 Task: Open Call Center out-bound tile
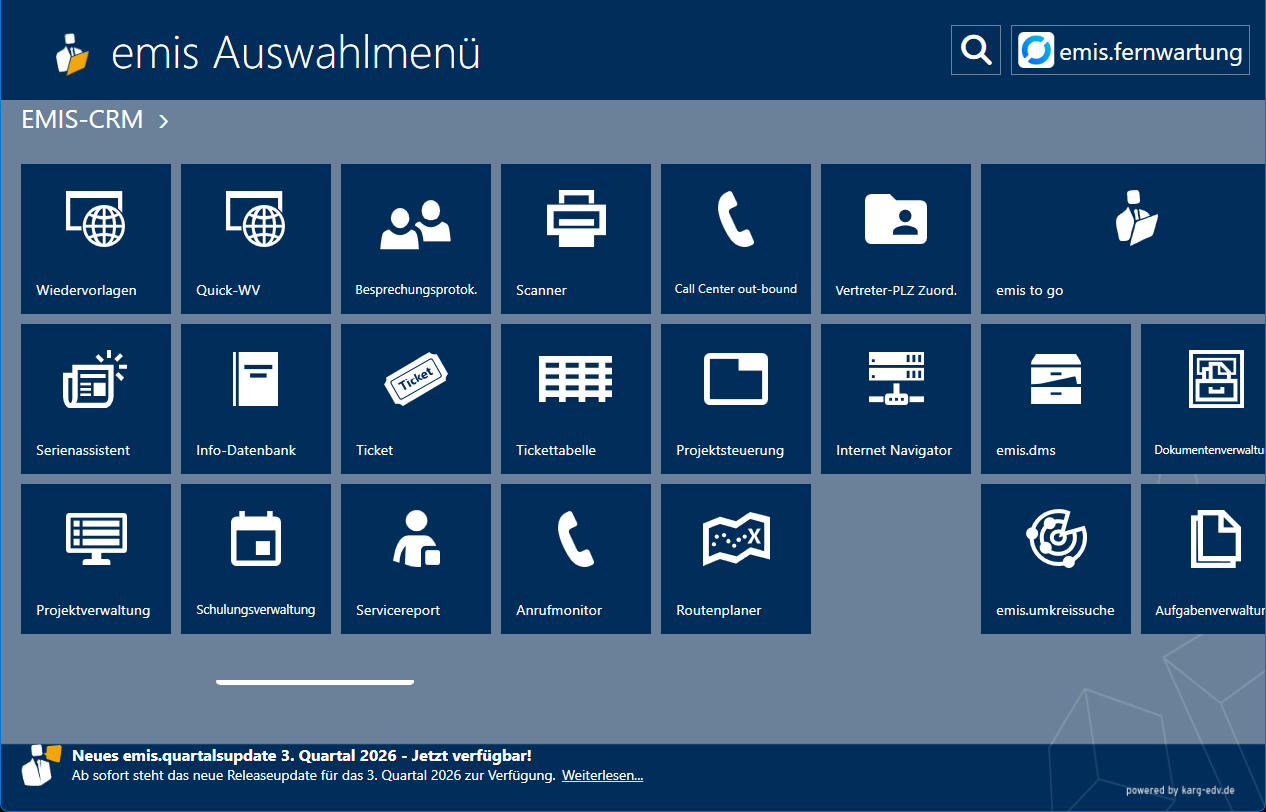[x=736, y=239]
